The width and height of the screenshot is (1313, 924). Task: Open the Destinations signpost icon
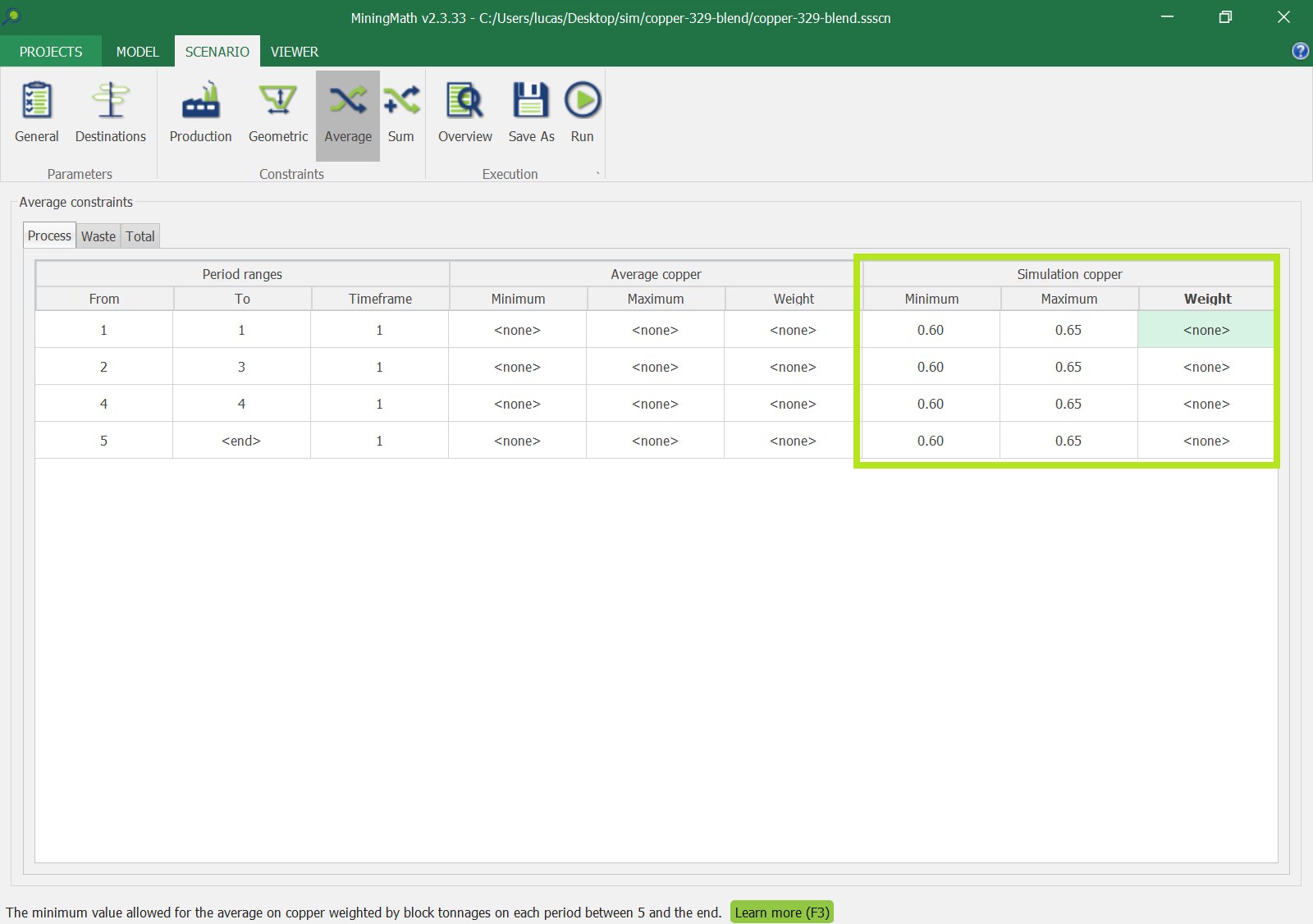[x=111, y=112]
